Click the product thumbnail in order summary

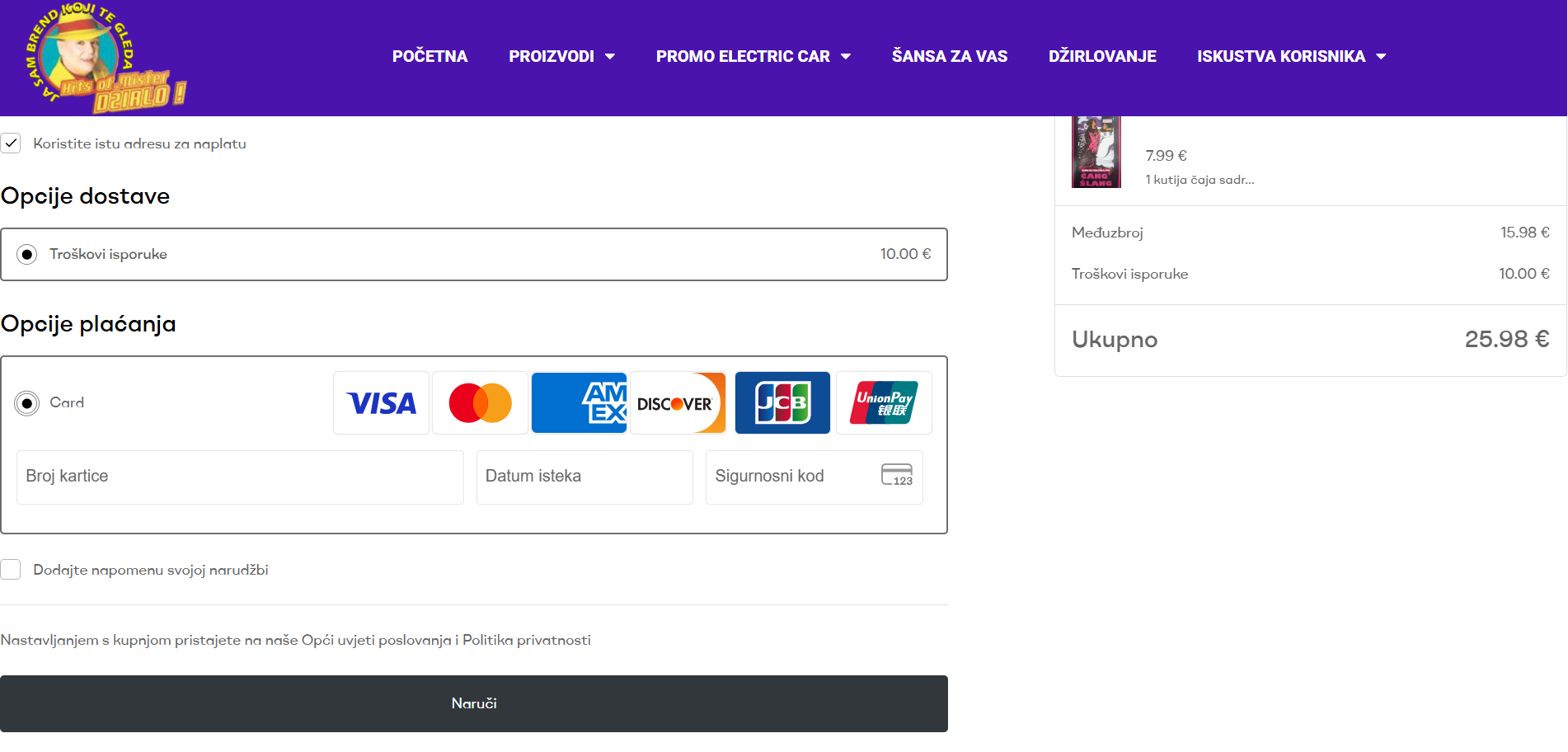point(1096,152)
